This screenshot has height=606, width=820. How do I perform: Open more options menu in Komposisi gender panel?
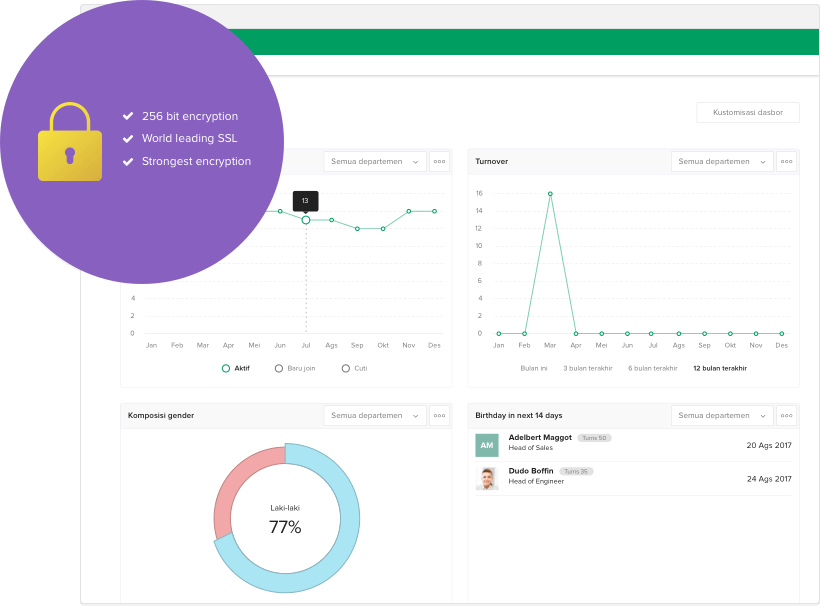[439, 416]
